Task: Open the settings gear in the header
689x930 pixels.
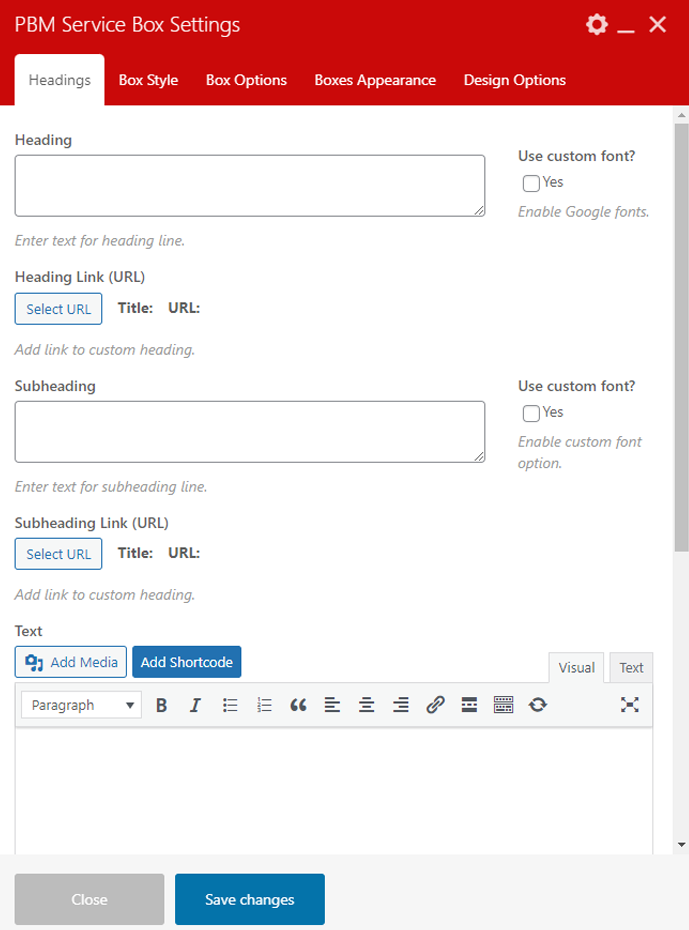Action: coord(597,25)
